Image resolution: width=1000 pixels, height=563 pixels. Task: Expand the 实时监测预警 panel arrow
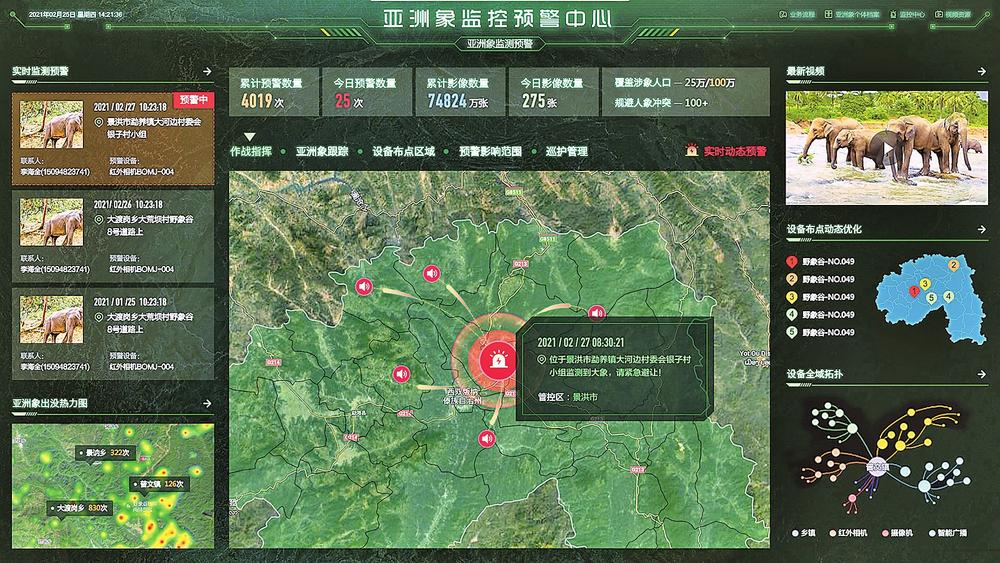207,71
